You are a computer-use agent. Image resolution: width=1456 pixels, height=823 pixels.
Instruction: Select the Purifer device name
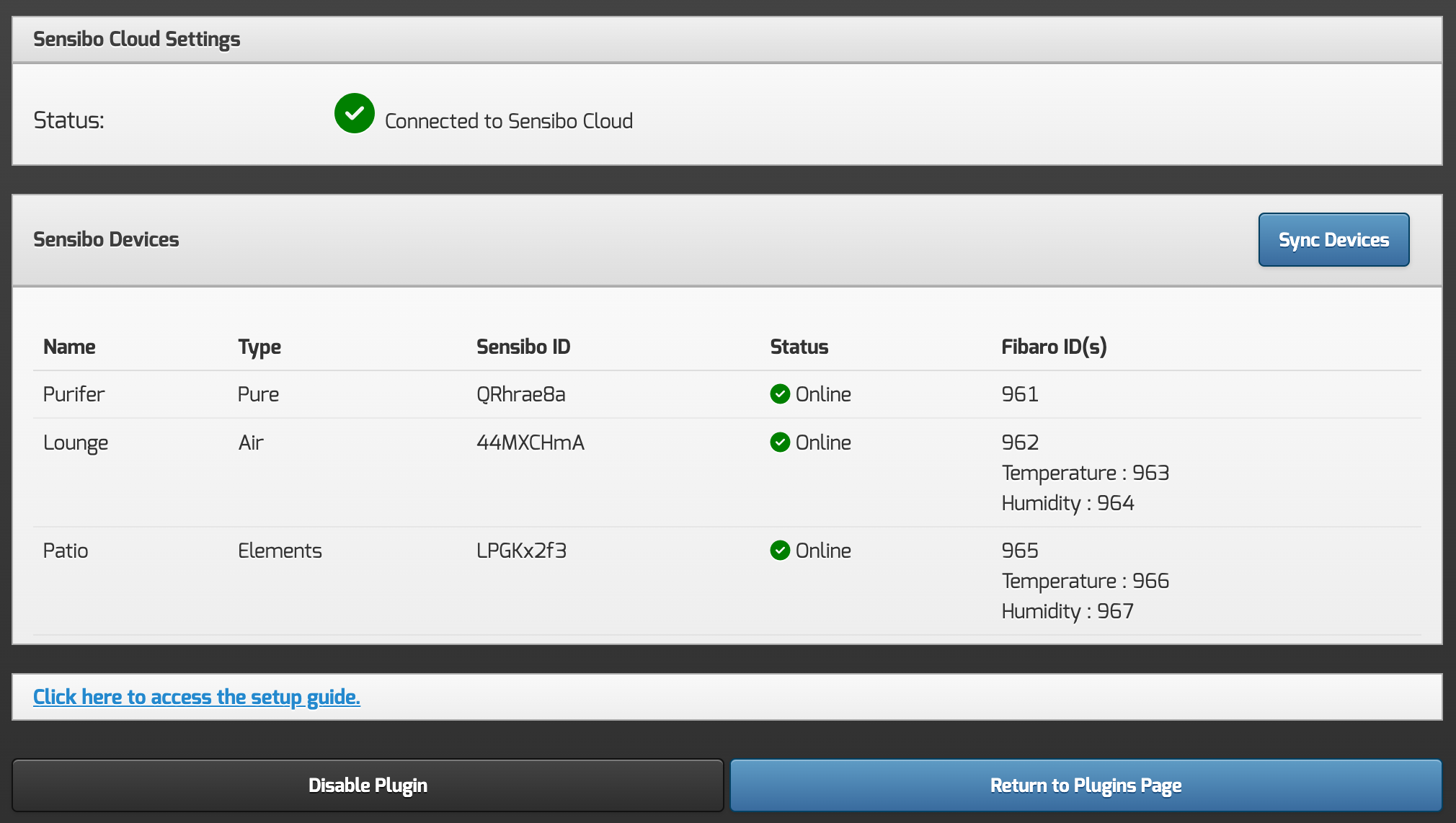[74, 394]
